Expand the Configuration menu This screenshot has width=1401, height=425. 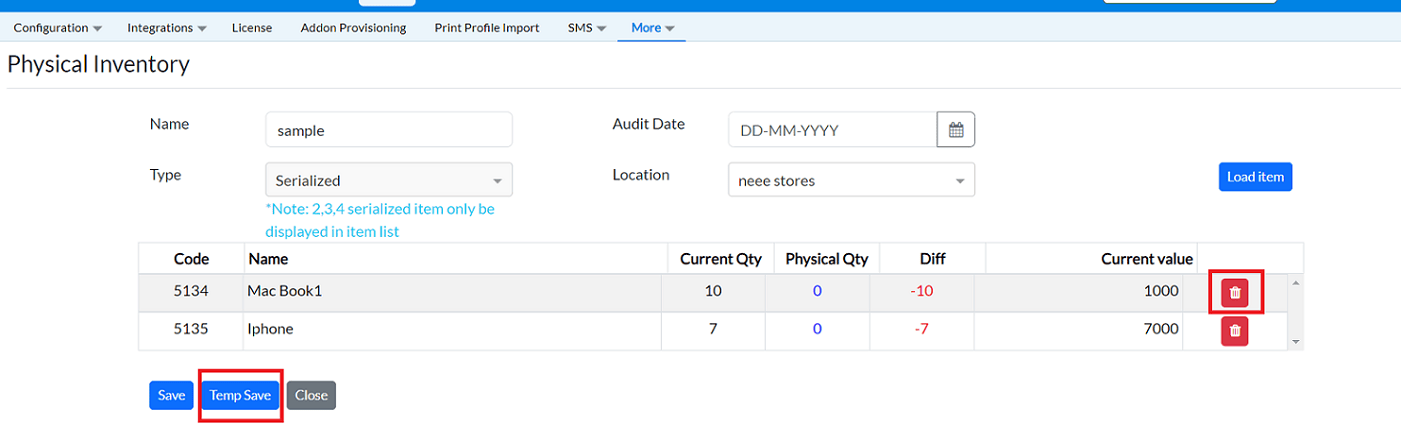pyautogui.click(x=58, y=28)
